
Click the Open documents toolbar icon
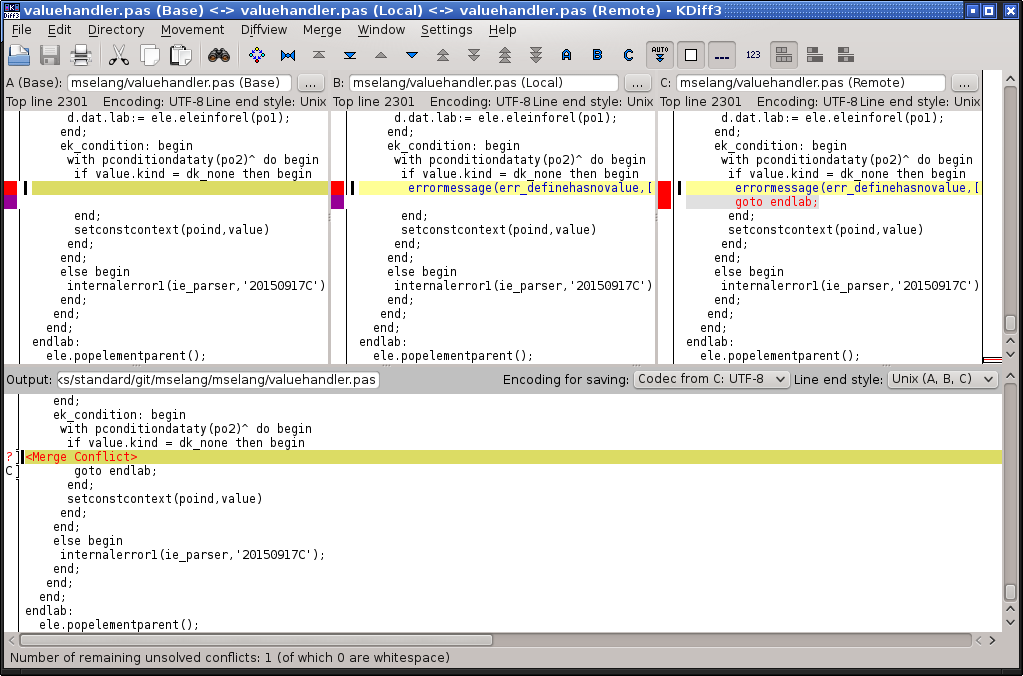coord(19,55)
